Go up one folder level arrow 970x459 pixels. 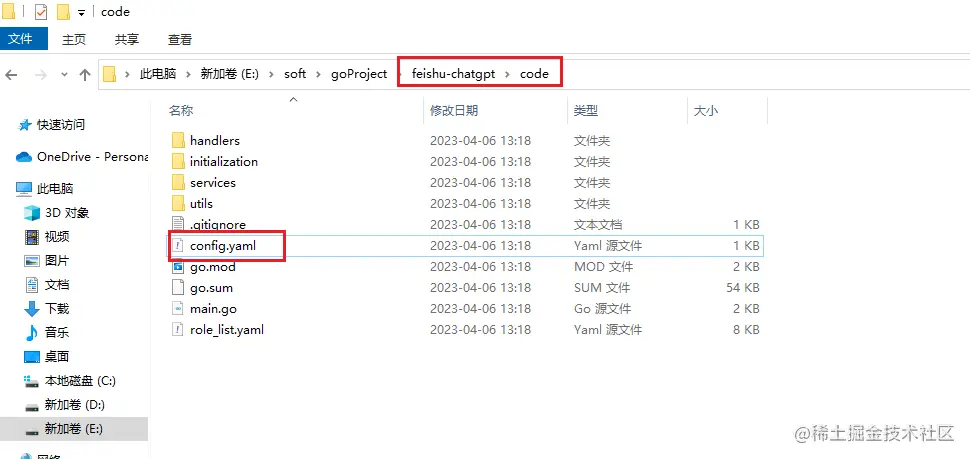[85, 75]
